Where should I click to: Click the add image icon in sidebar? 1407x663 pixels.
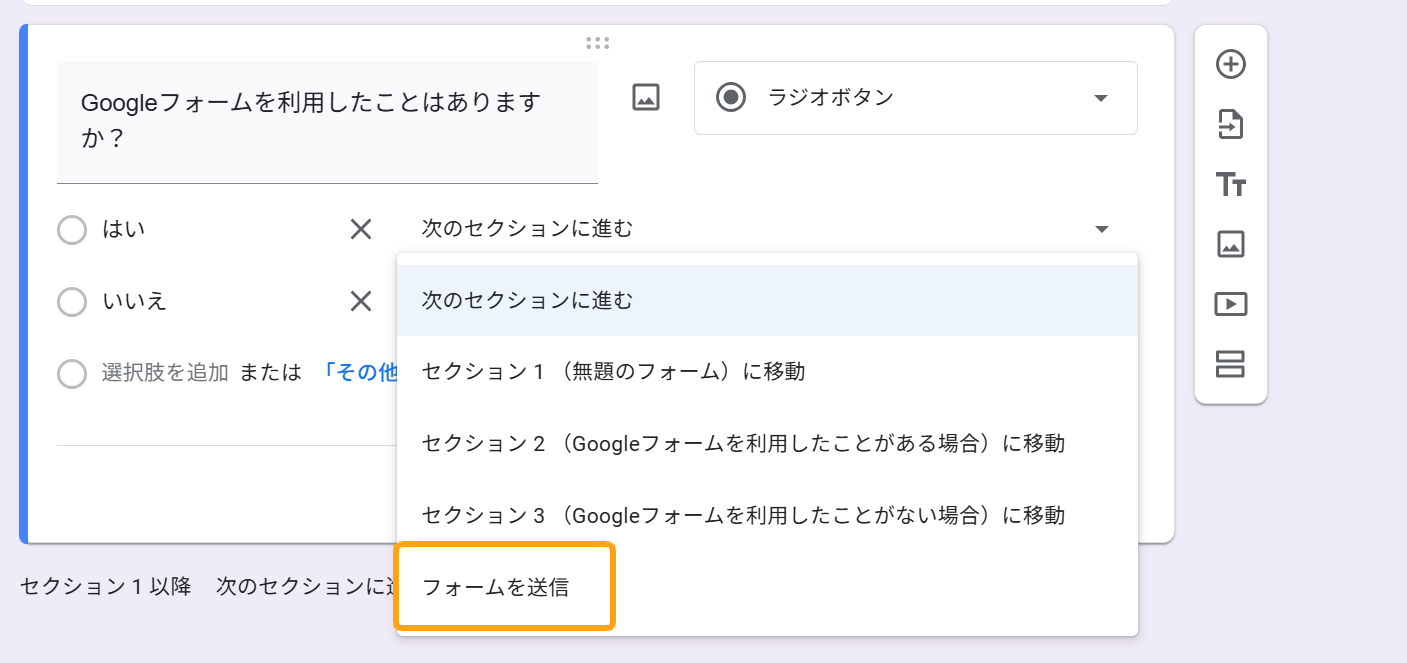tap(1230, 244)
